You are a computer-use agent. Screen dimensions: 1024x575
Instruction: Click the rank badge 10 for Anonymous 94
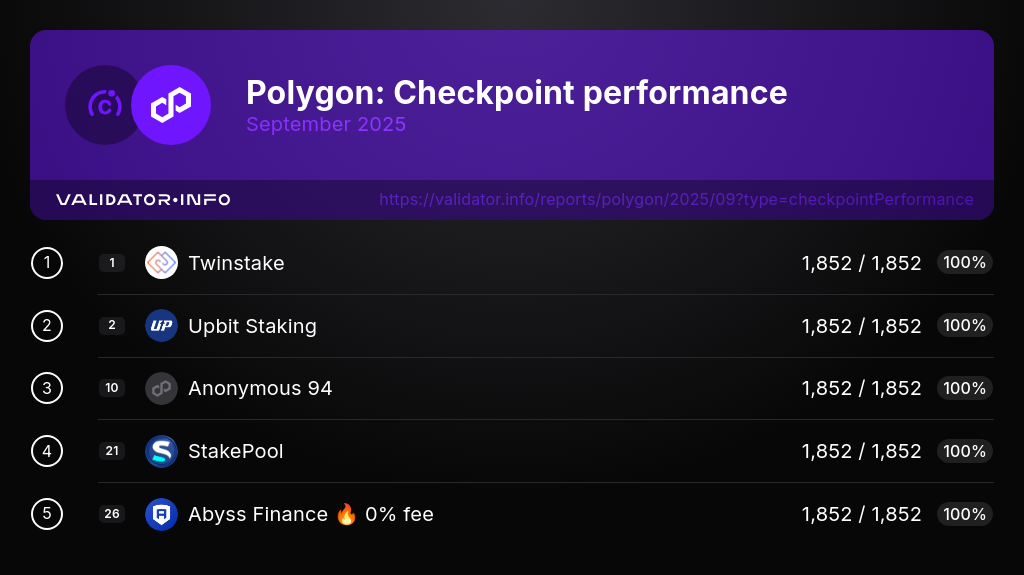pos(112,388)
